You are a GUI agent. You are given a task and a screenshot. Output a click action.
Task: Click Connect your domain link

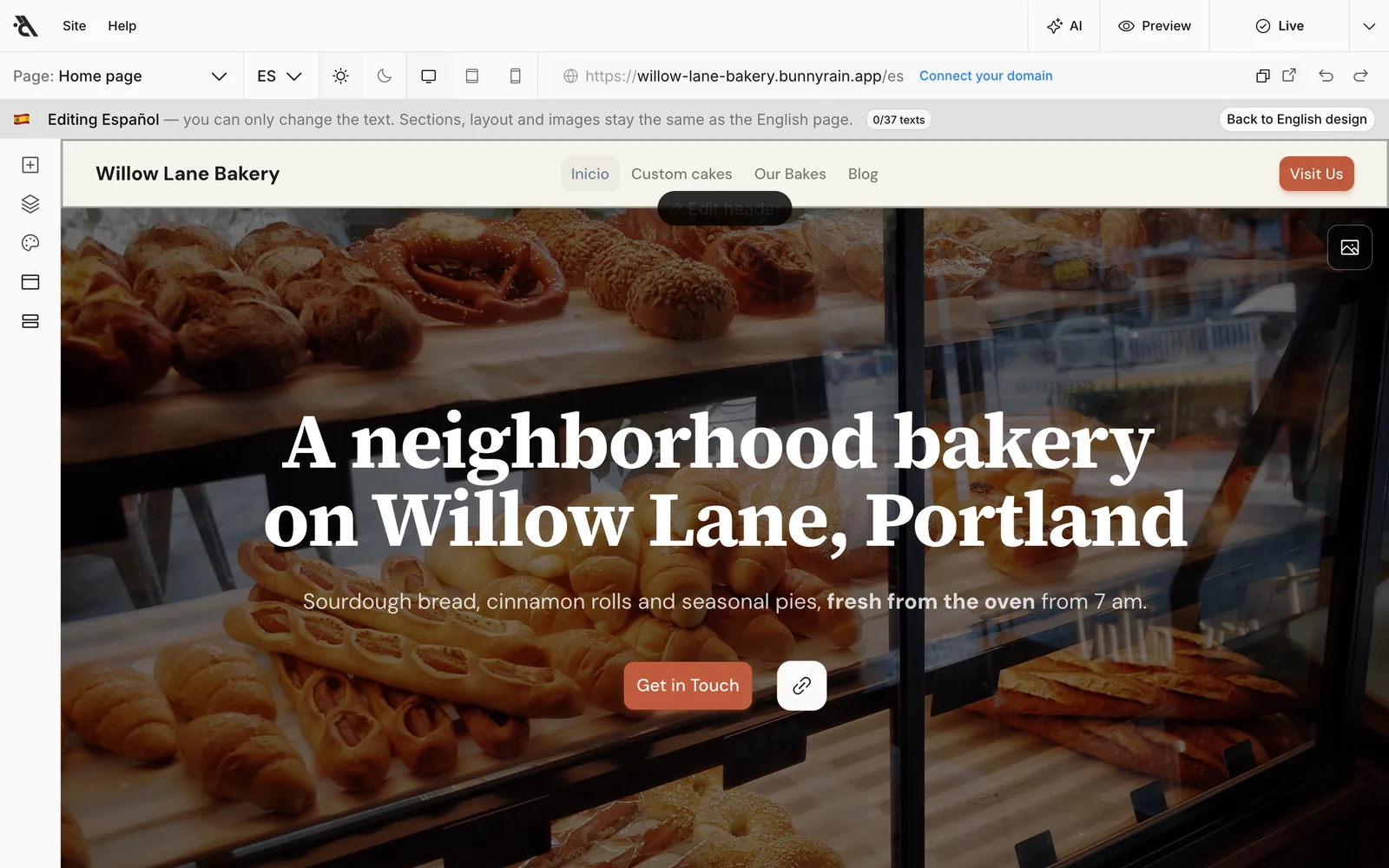pos(986,76)
